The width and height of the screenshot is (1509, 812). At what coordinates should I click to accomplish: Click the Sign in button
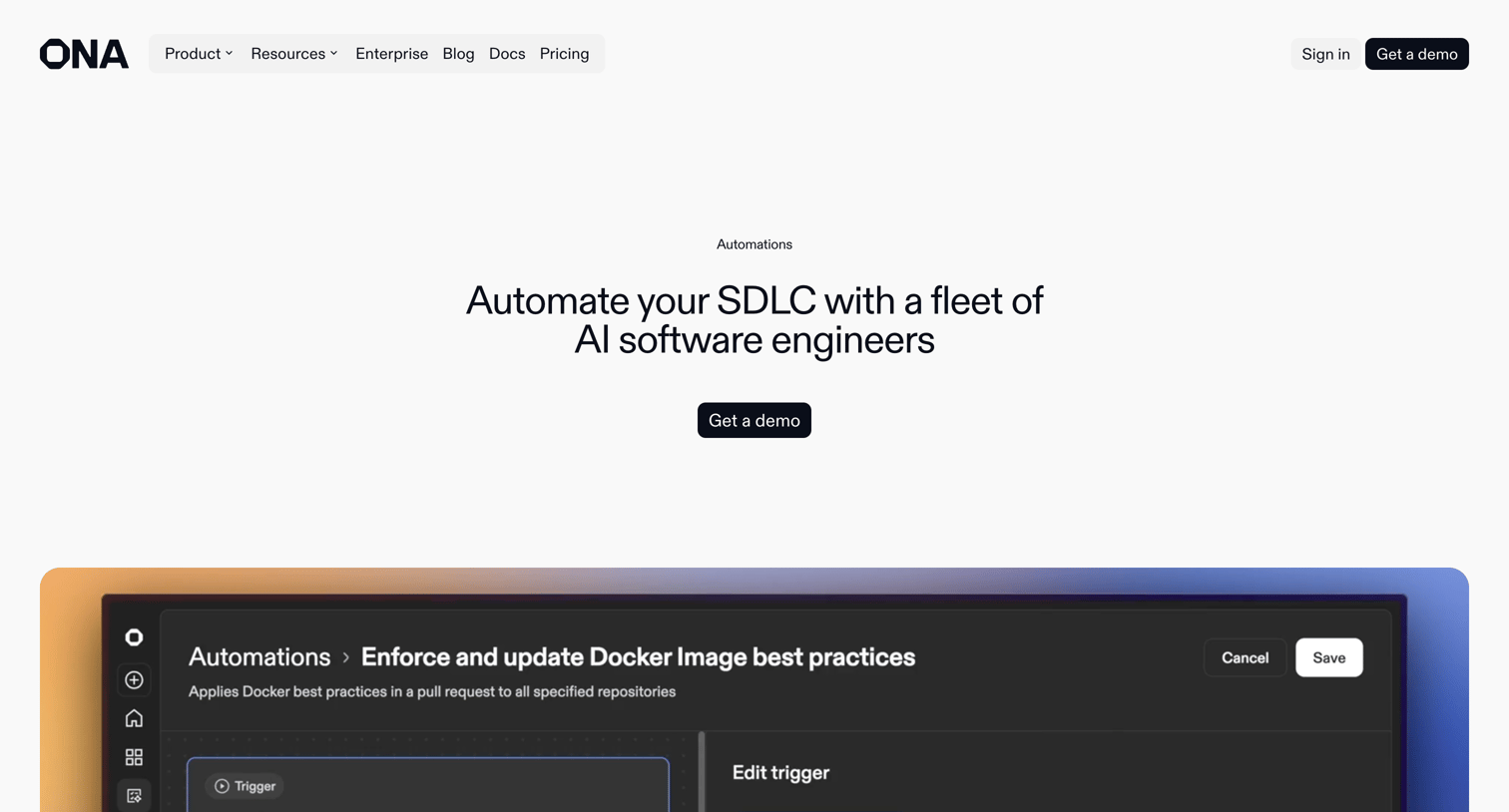tap(1325, 54)
